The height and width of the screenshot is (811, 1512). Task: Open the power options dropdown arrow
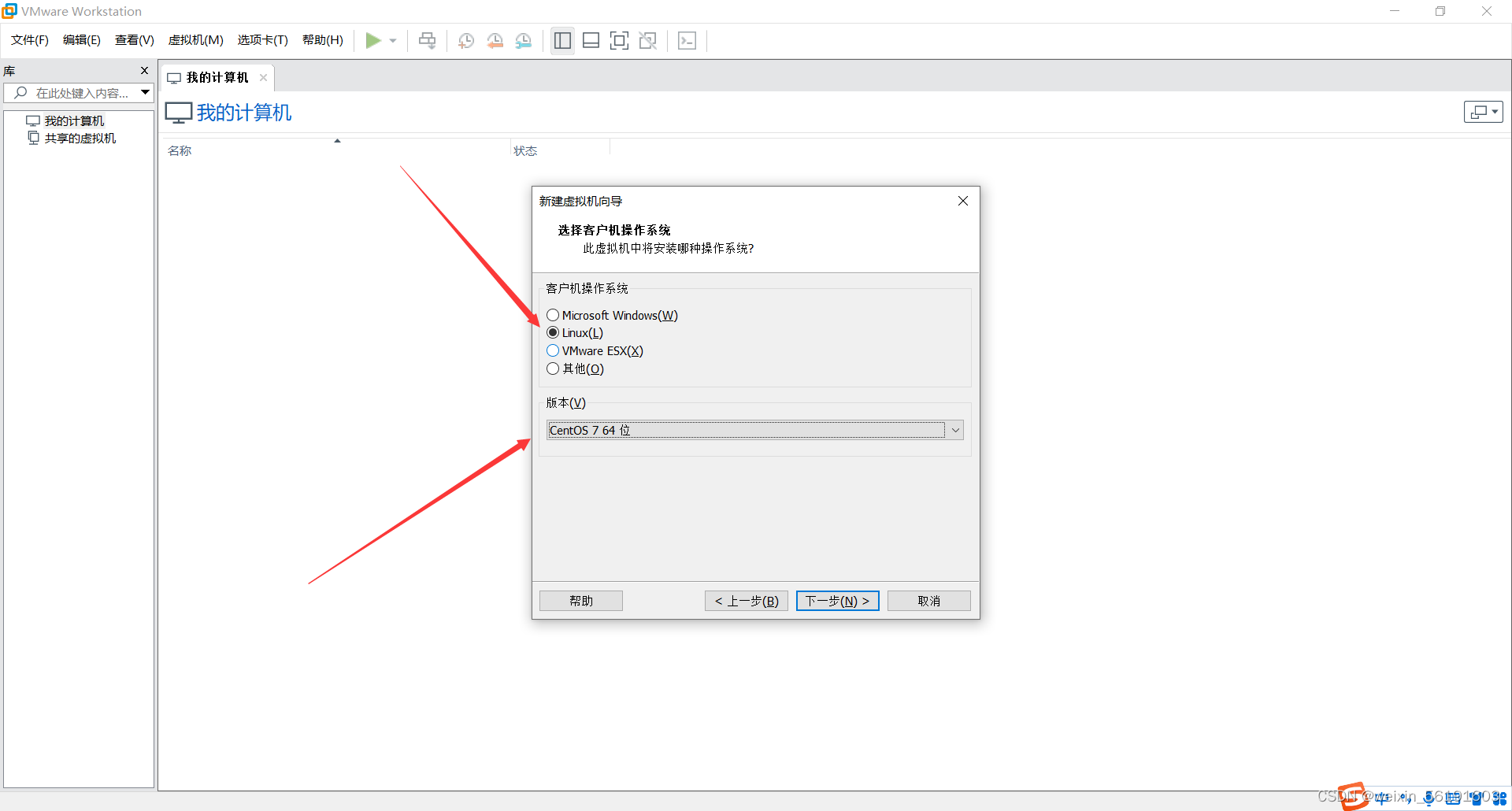tap(393, 41)
